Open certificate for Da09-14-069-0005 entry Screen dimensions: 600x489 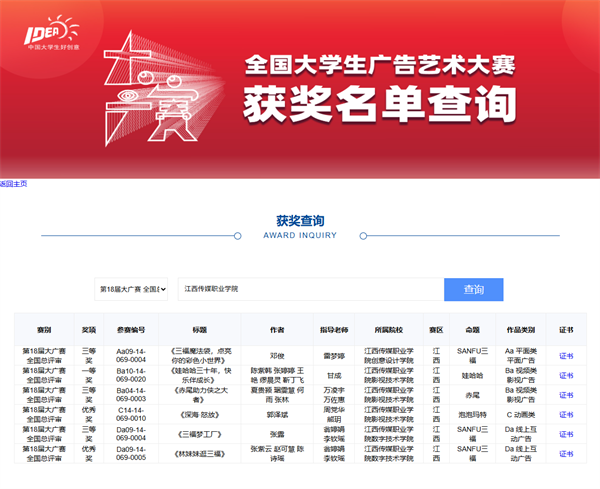[x=566, y=453]
